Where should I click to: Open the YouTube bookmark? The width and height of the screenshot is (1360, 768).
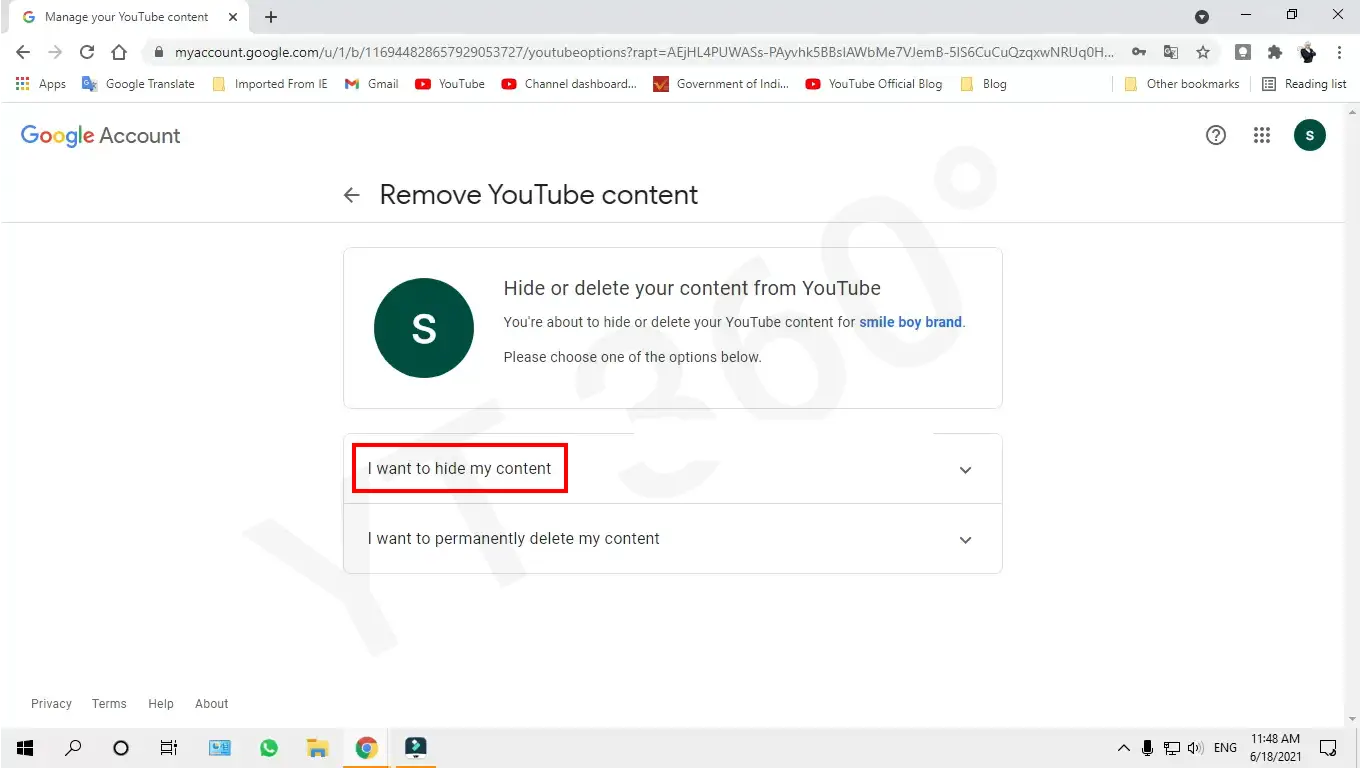tap(450, 84)
